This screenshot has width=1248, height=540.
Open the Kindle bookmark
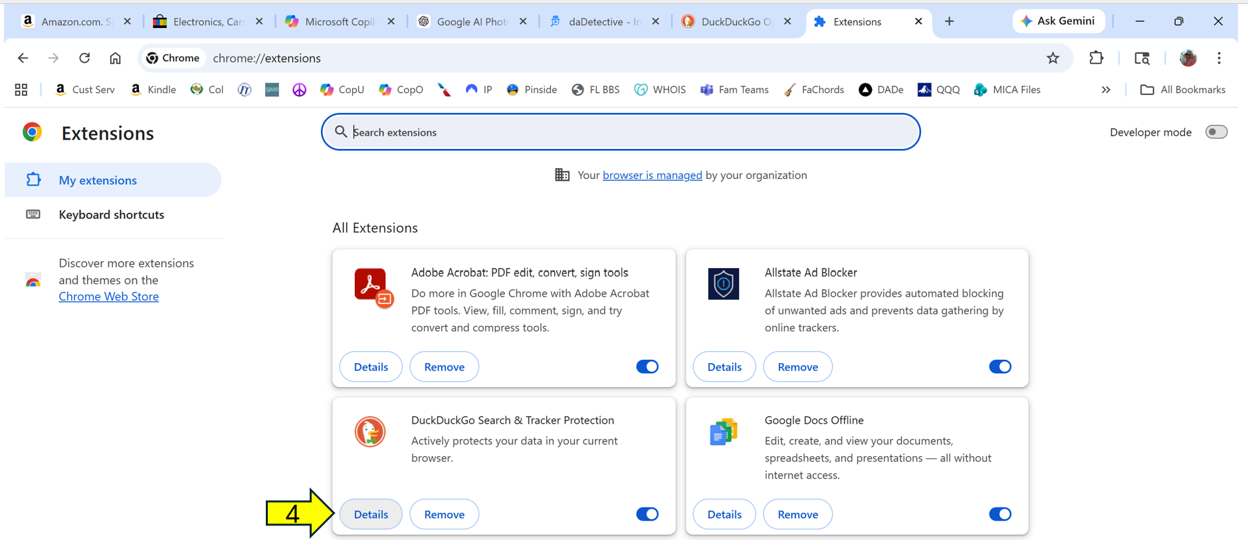point(153,90)
